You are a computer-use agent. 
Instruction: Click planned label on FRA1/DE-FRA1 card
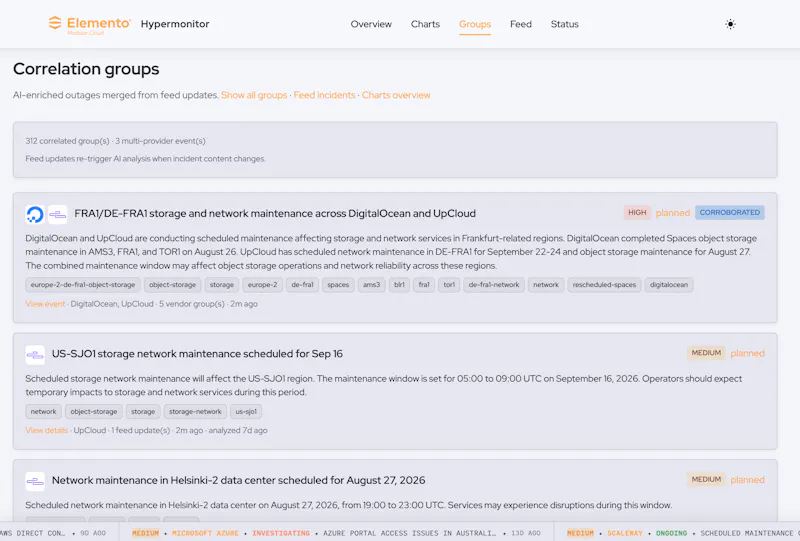pyautogui.click(x=672, y=213)
